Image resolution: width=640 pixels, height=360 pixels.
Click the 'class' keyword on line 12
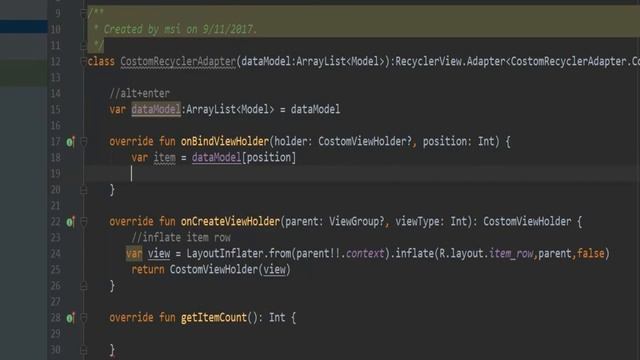click(101, 62)
